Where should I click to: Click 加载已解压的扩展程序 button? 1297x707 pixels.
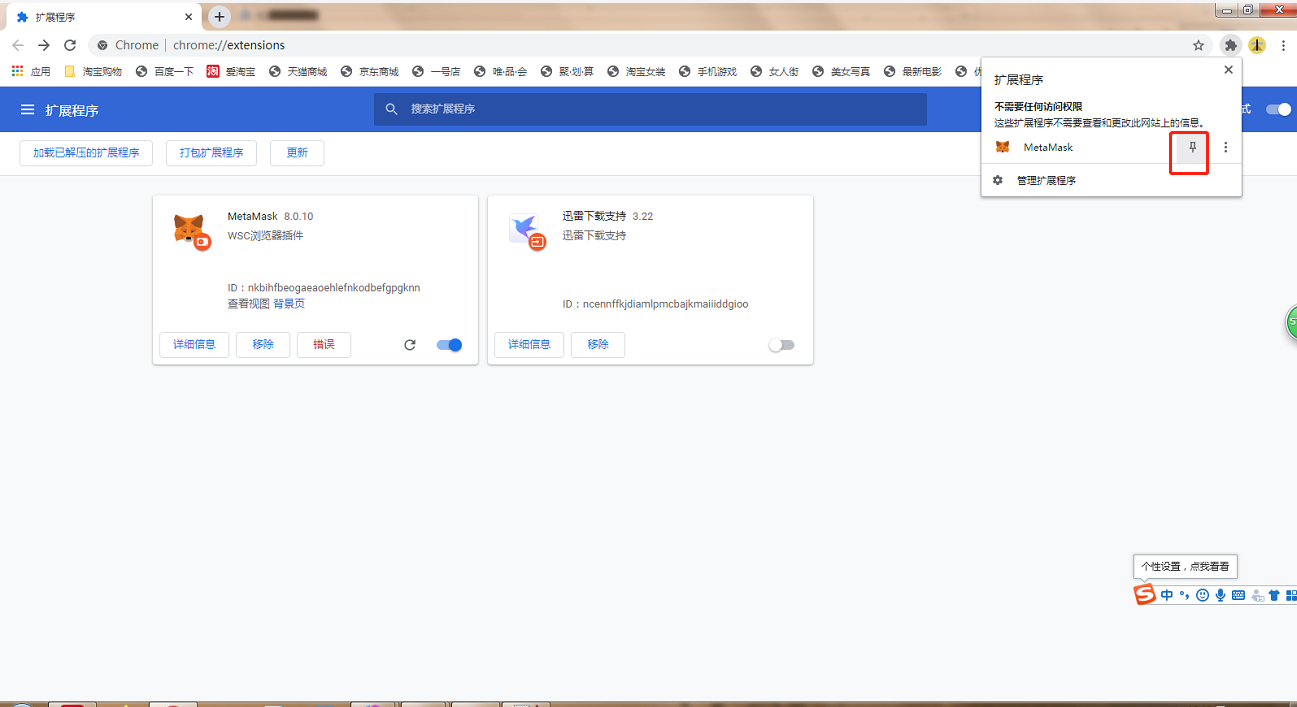tap(86, 153)
